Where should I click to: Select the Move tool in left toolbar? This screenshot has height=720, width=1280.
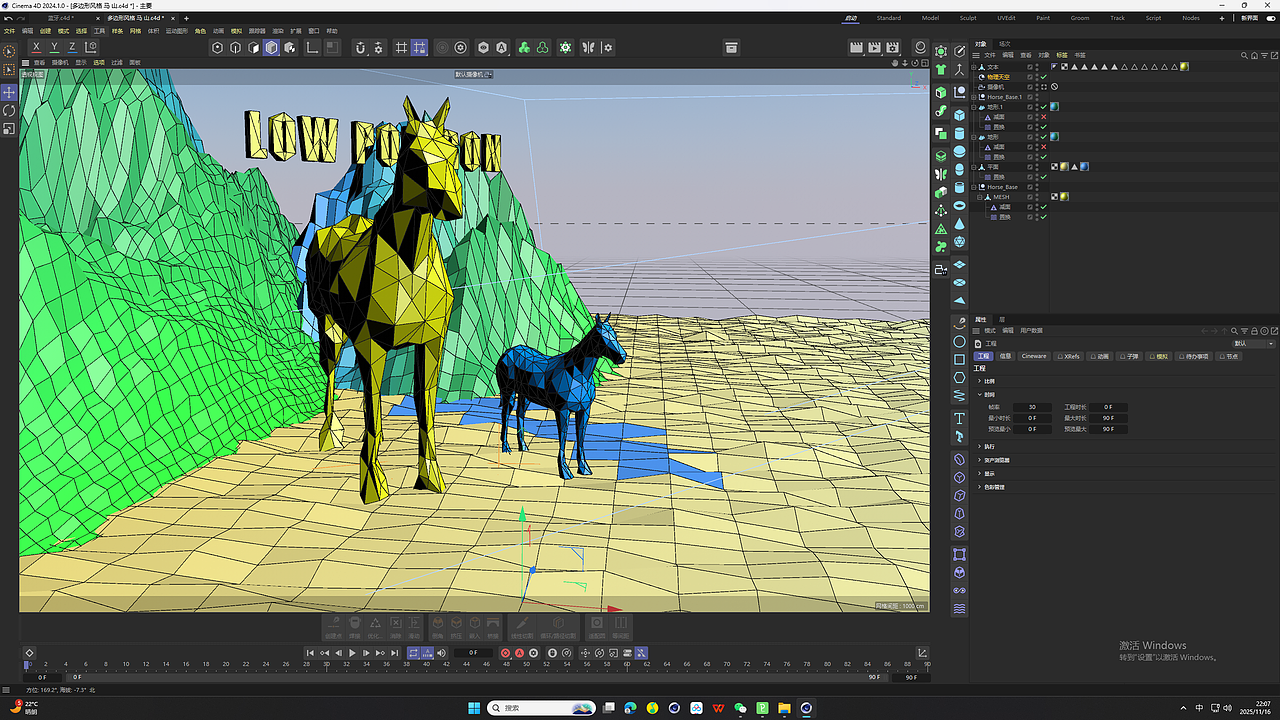(x=10, y=91)
